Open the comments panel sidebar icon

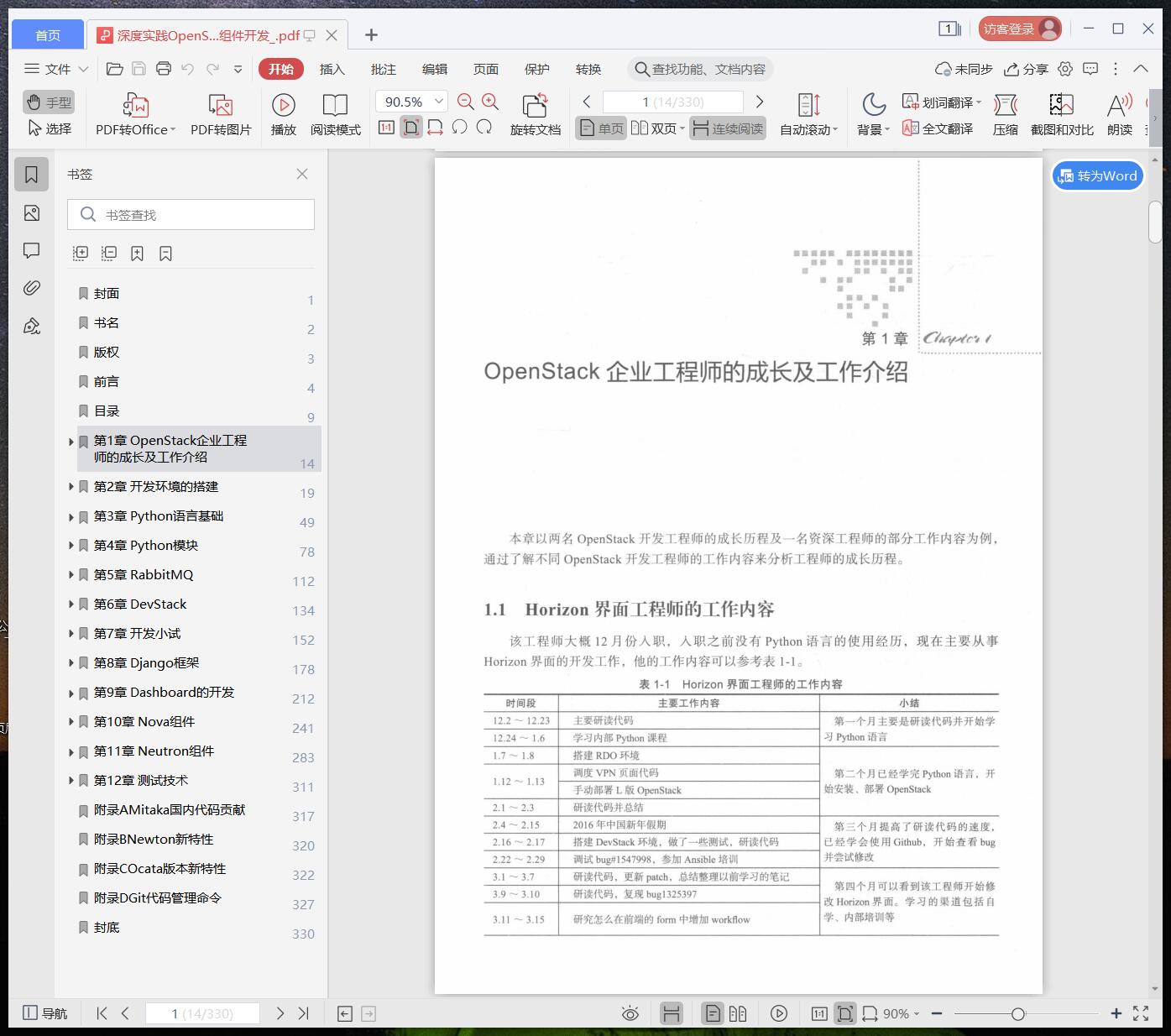32,250
